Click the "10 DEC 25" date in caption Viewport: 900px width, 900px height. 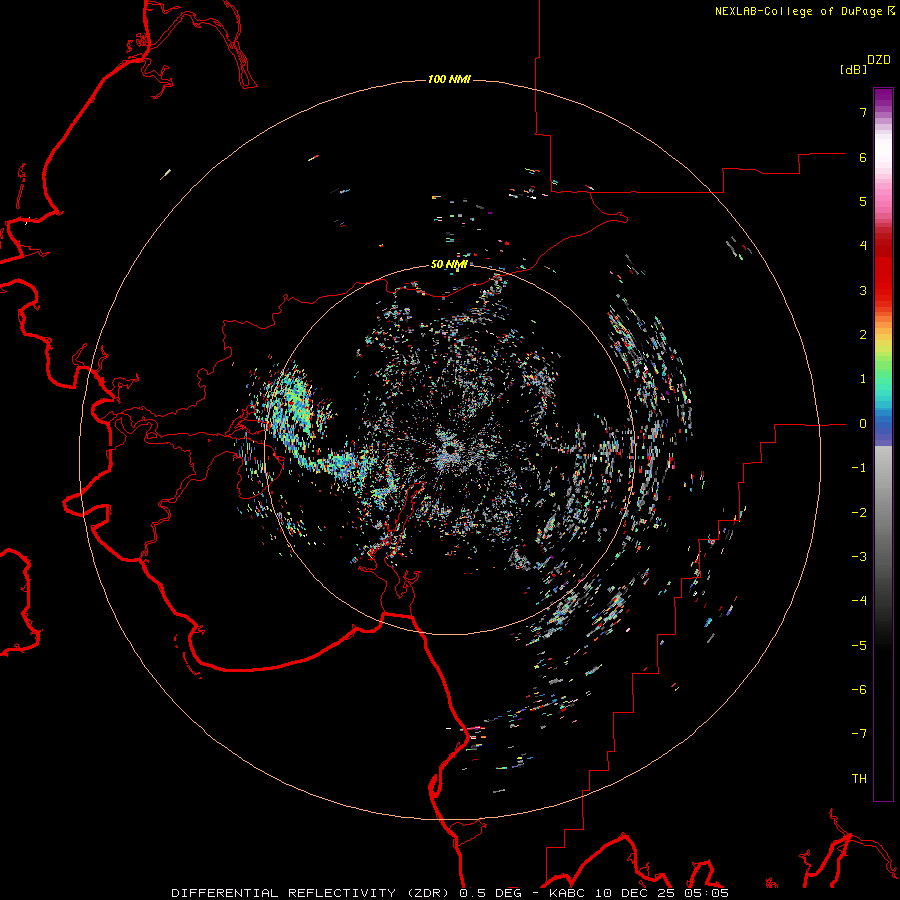[x=634, y=893]
